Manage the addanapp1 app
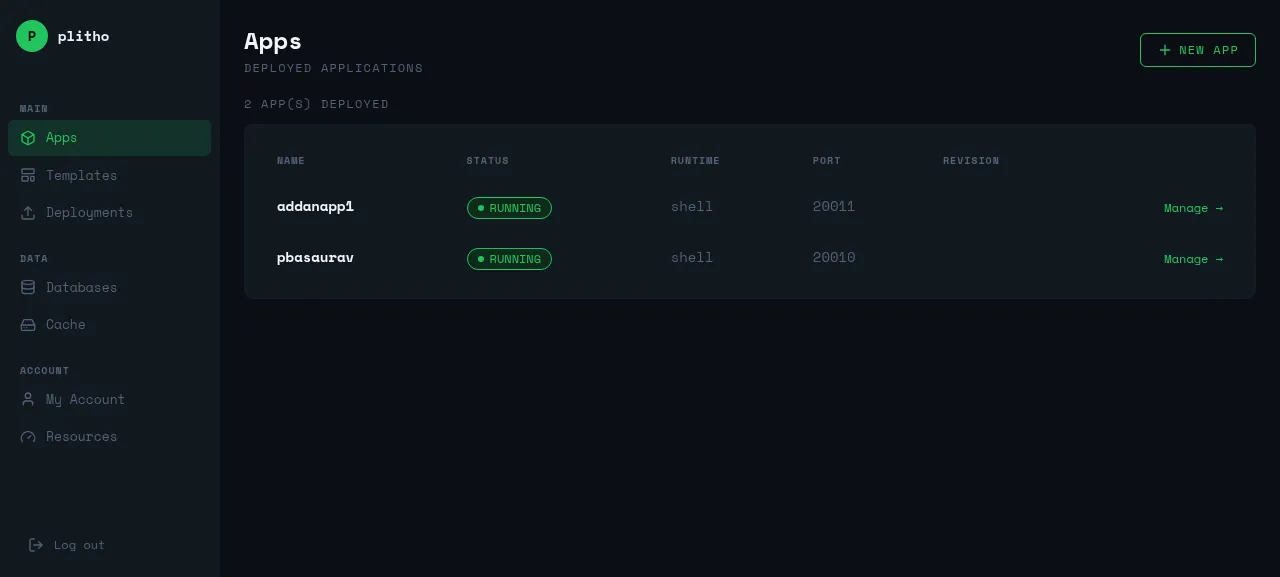The height and width of the screenshot is (577, 1280). point(1193,208)
